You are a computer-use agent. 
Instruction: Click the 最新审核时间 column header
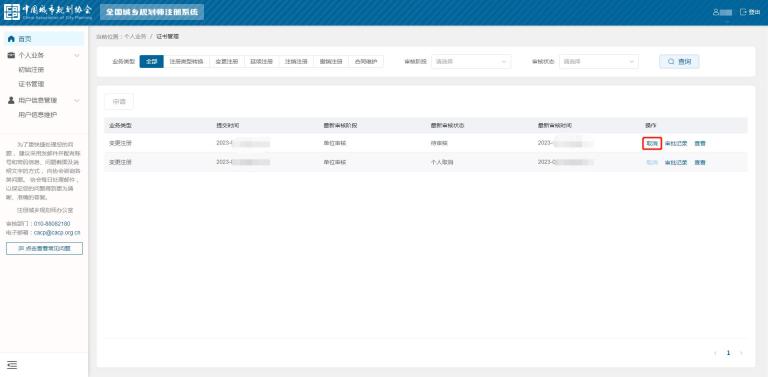click(554, 125)
